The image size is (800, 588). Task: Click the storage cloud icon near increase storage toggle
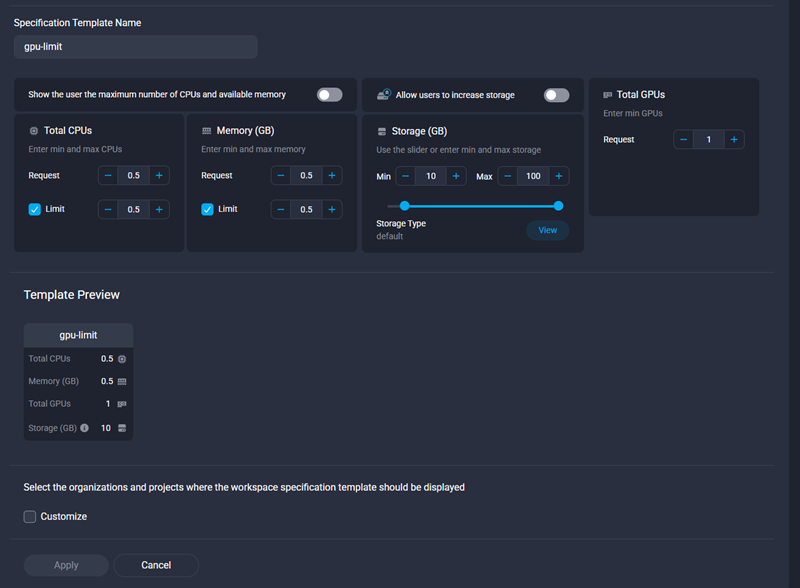[384, 94]
